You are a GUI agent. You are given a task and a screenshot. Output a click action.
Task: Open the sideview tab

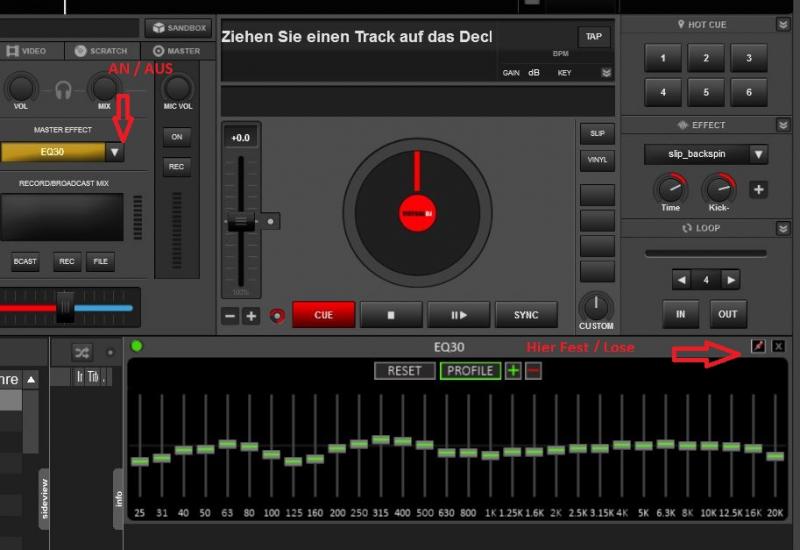click(x=44, y=498)
